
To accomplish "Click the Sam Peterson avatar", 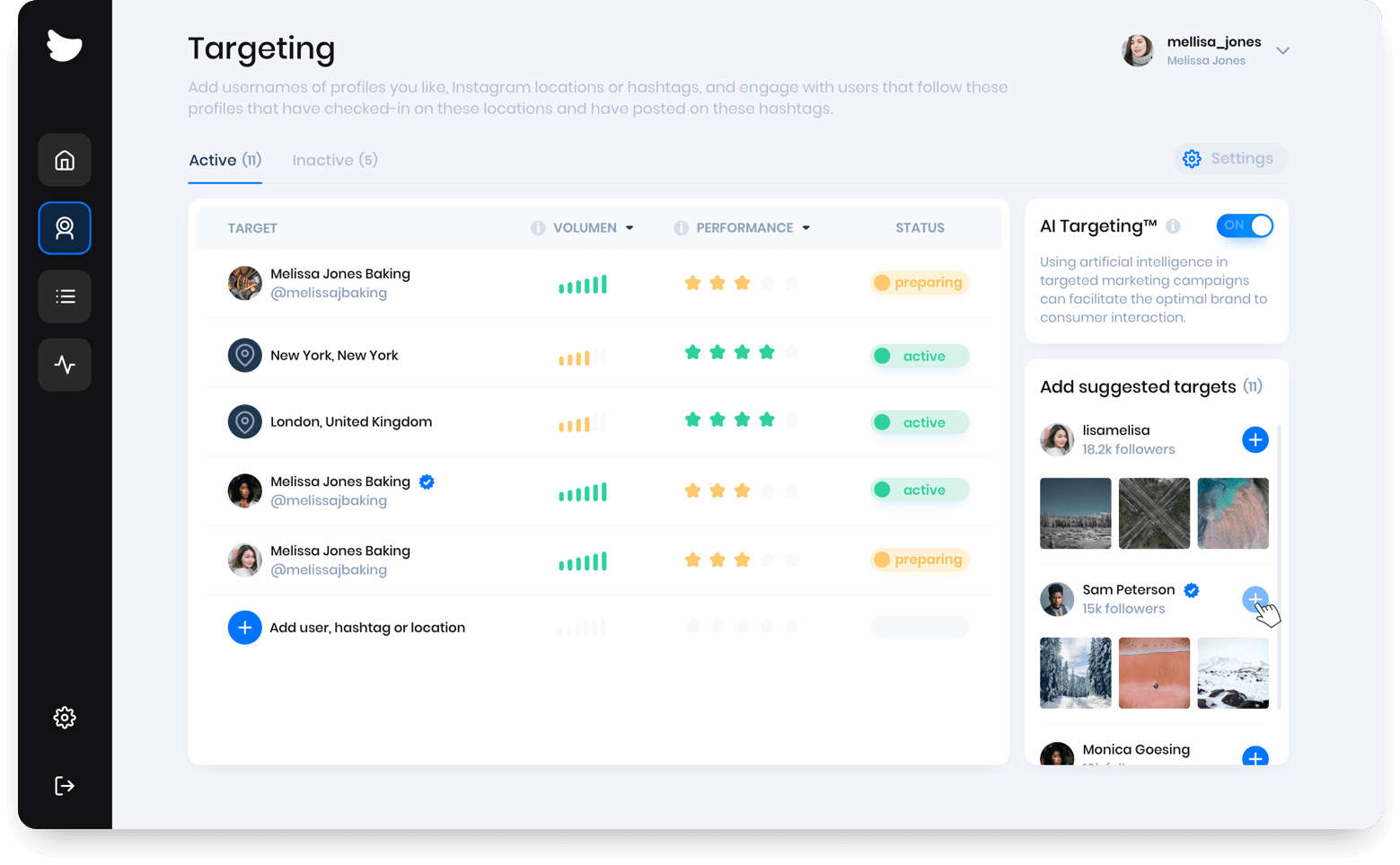I will click(x=1057, y=599).
